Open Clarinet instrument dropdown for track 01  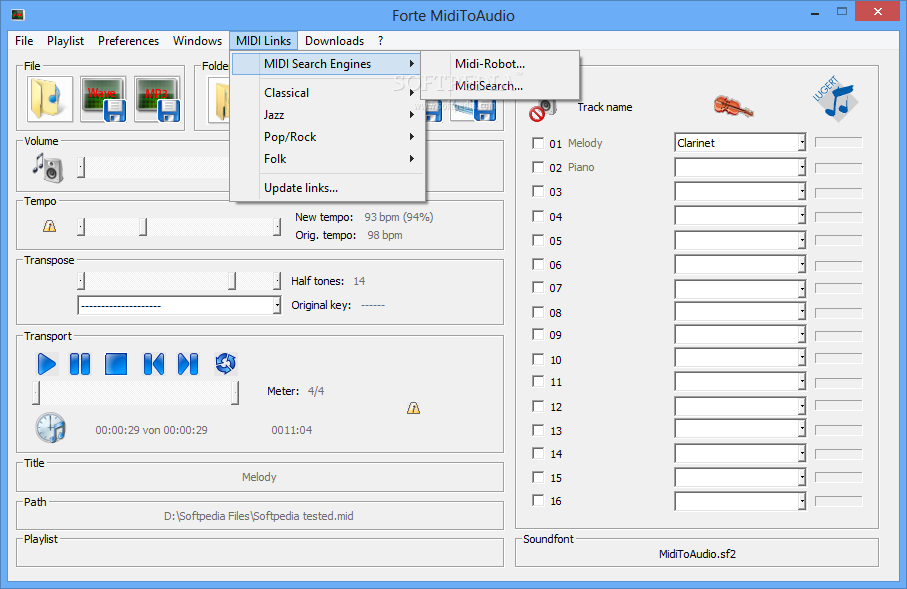pos(802,143)
